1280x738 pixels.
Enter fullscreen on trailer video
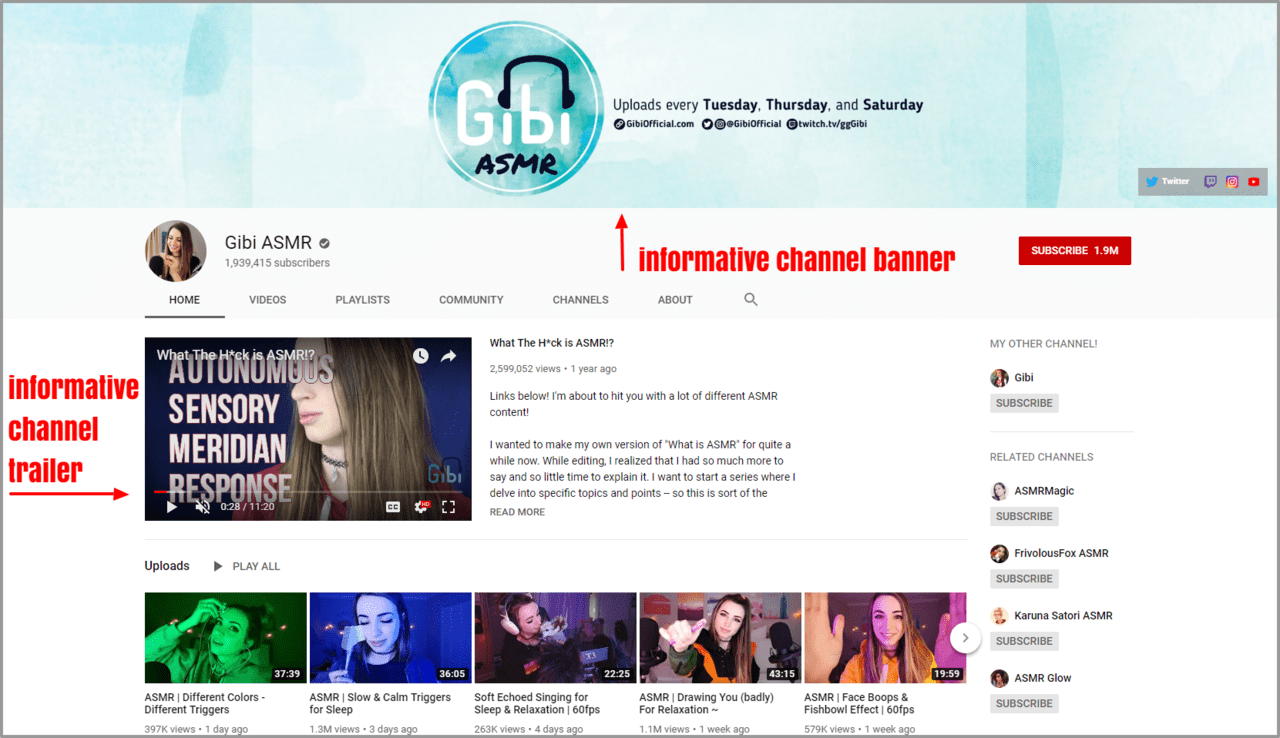pos(449,507)
